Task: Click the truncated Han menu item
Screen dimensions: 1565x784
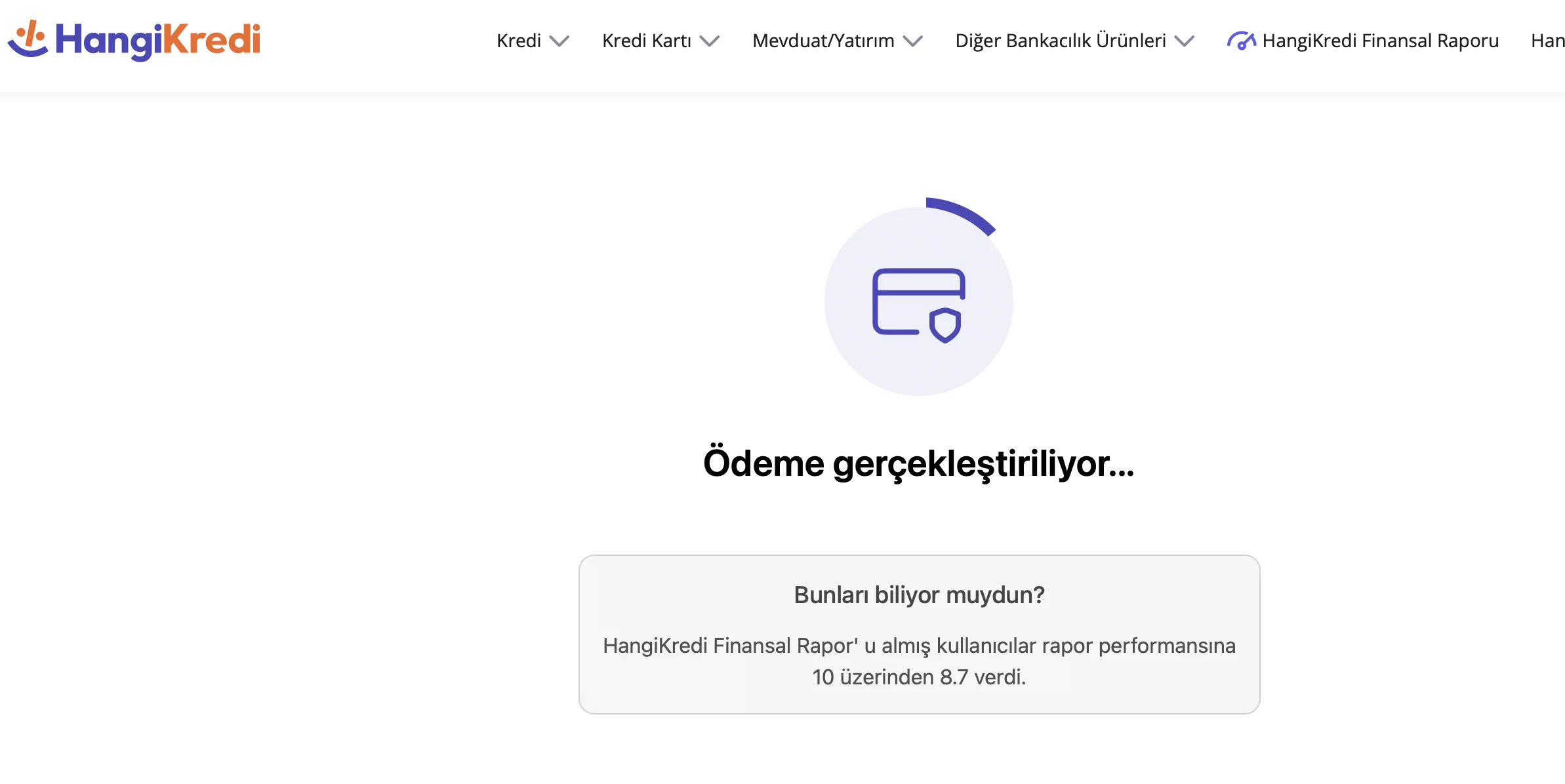Action: [x=1549, y=41]
